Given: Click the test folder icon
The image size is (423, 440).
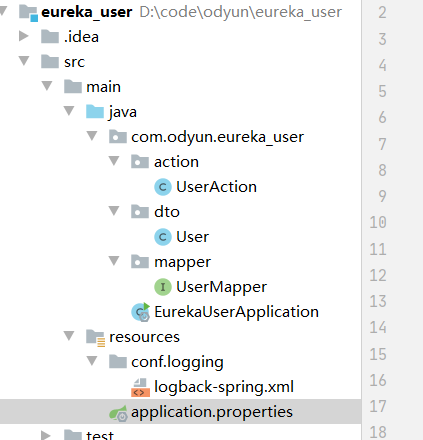Looking at the screenshot, I should (73, 435).
